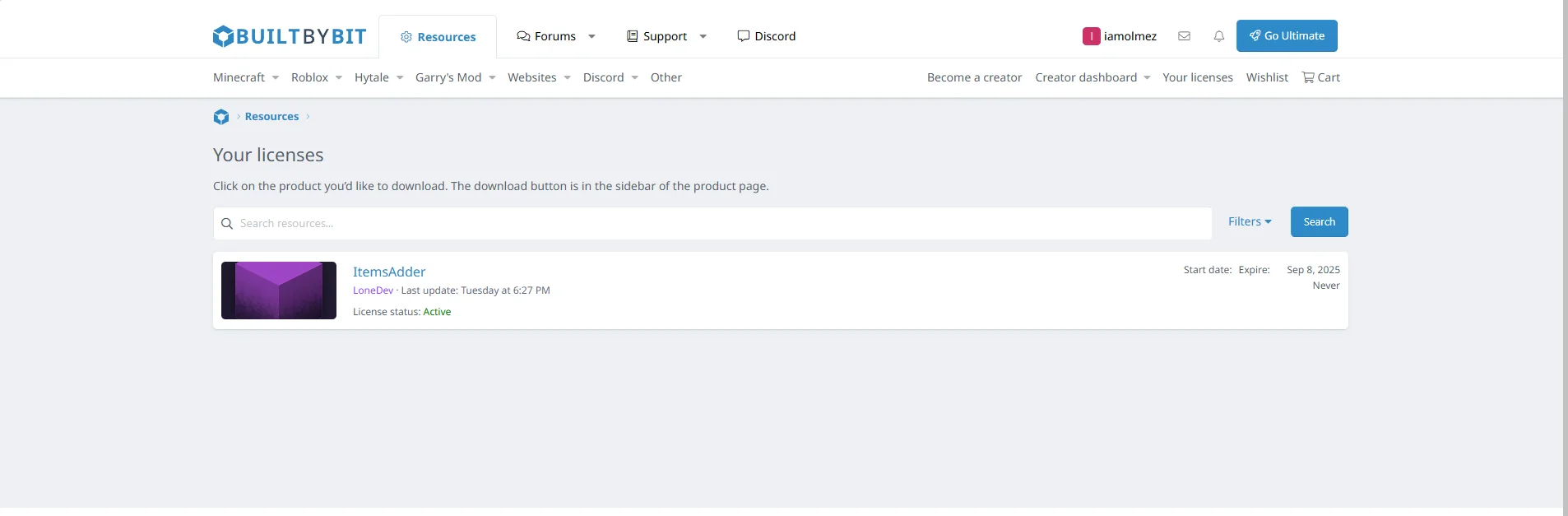
Task: Open the Websites category
Action: click(x=532, y=77)
